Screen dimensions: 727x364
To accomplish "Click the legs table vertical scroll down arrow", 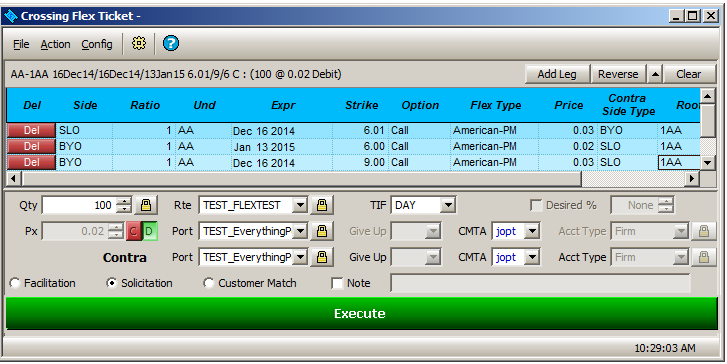I will (708, 163).
